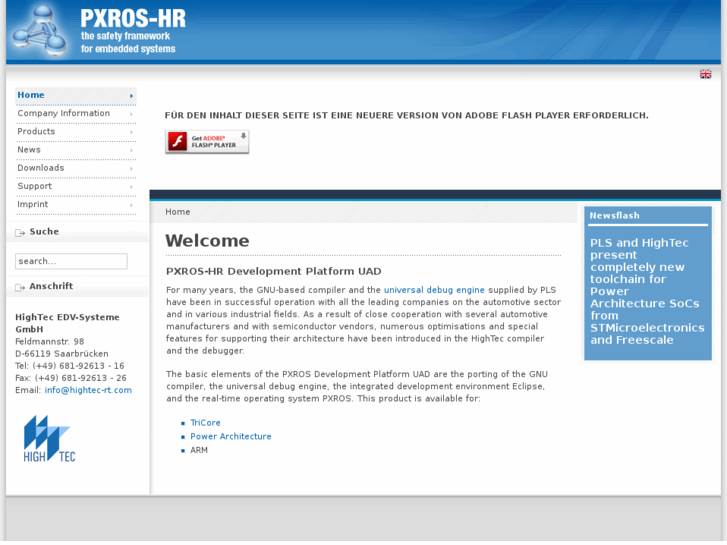Viewport: 727px width, 545px height.
Task: Expand the News menu arrow
Action: point(131,150)
